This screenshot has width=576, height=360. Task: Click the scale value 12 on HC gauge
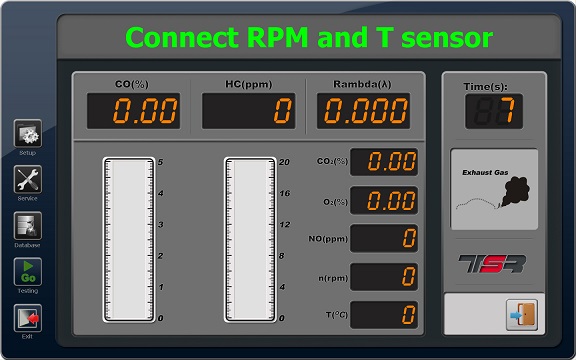point(285,224)
